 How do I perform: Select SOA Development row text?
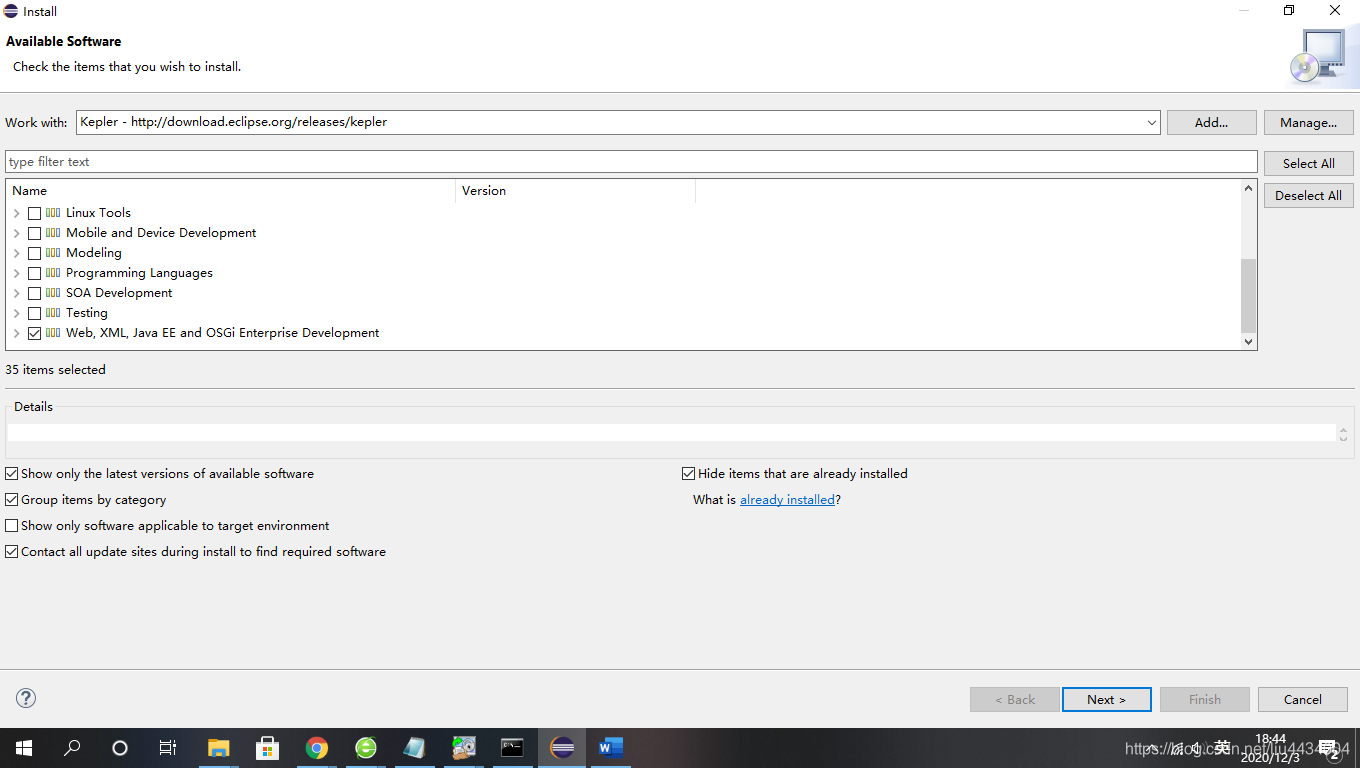pyautogui.click(x=119, y=293)
